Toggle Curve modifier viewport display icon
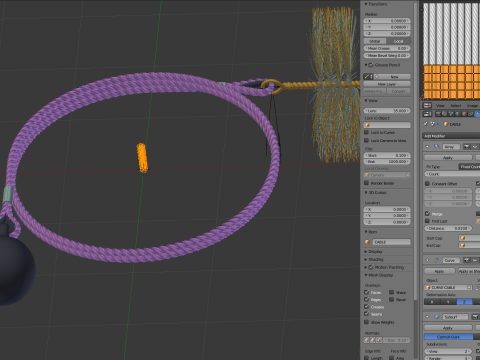 [475, 260]
